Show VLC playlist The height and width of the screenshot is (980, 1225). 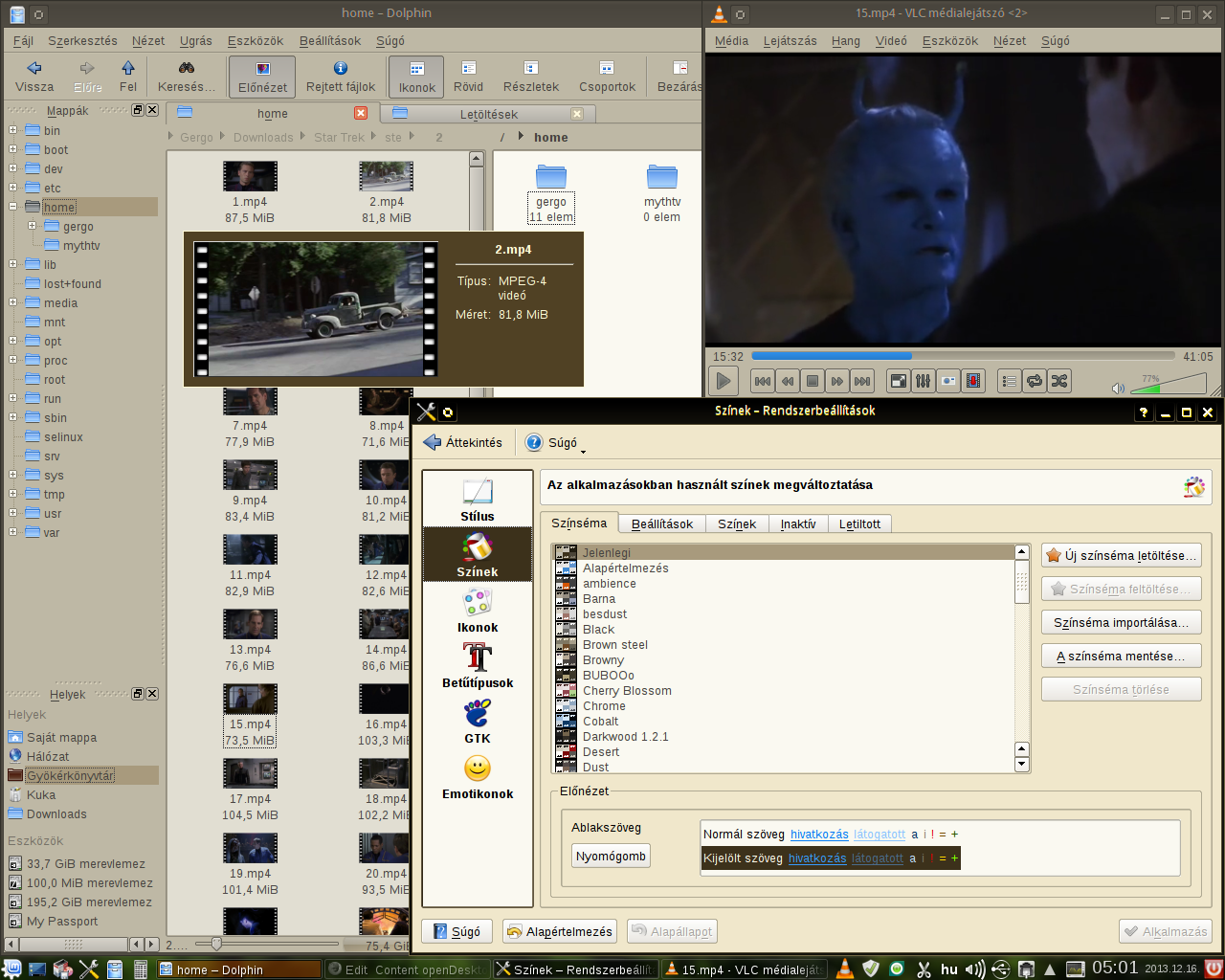click(1010, 381)
